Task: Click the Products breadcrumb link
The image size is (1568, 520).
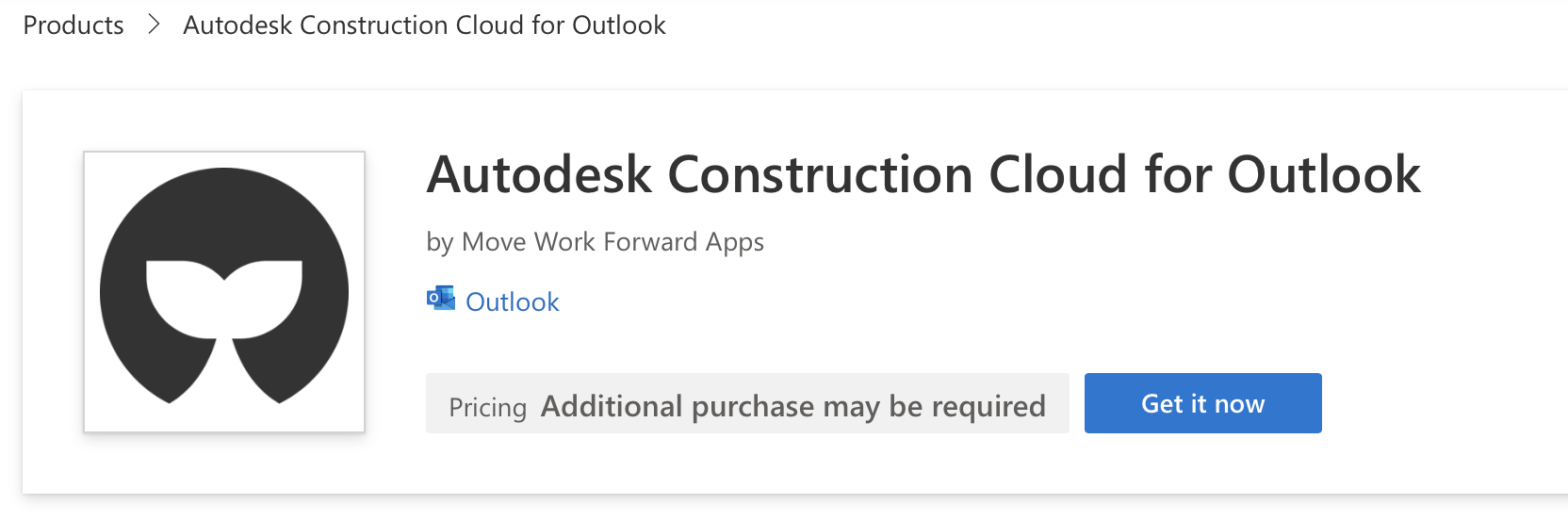Action: coord(73,25)
